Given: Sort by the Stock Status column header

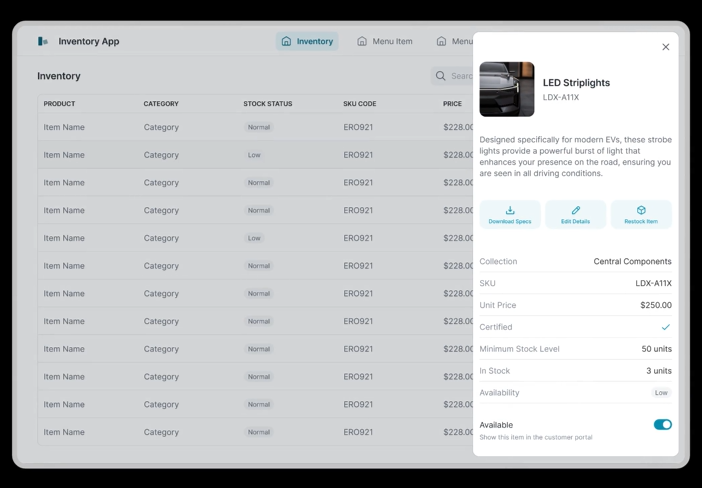Looking at the screenshot, I should pos(268,104).
